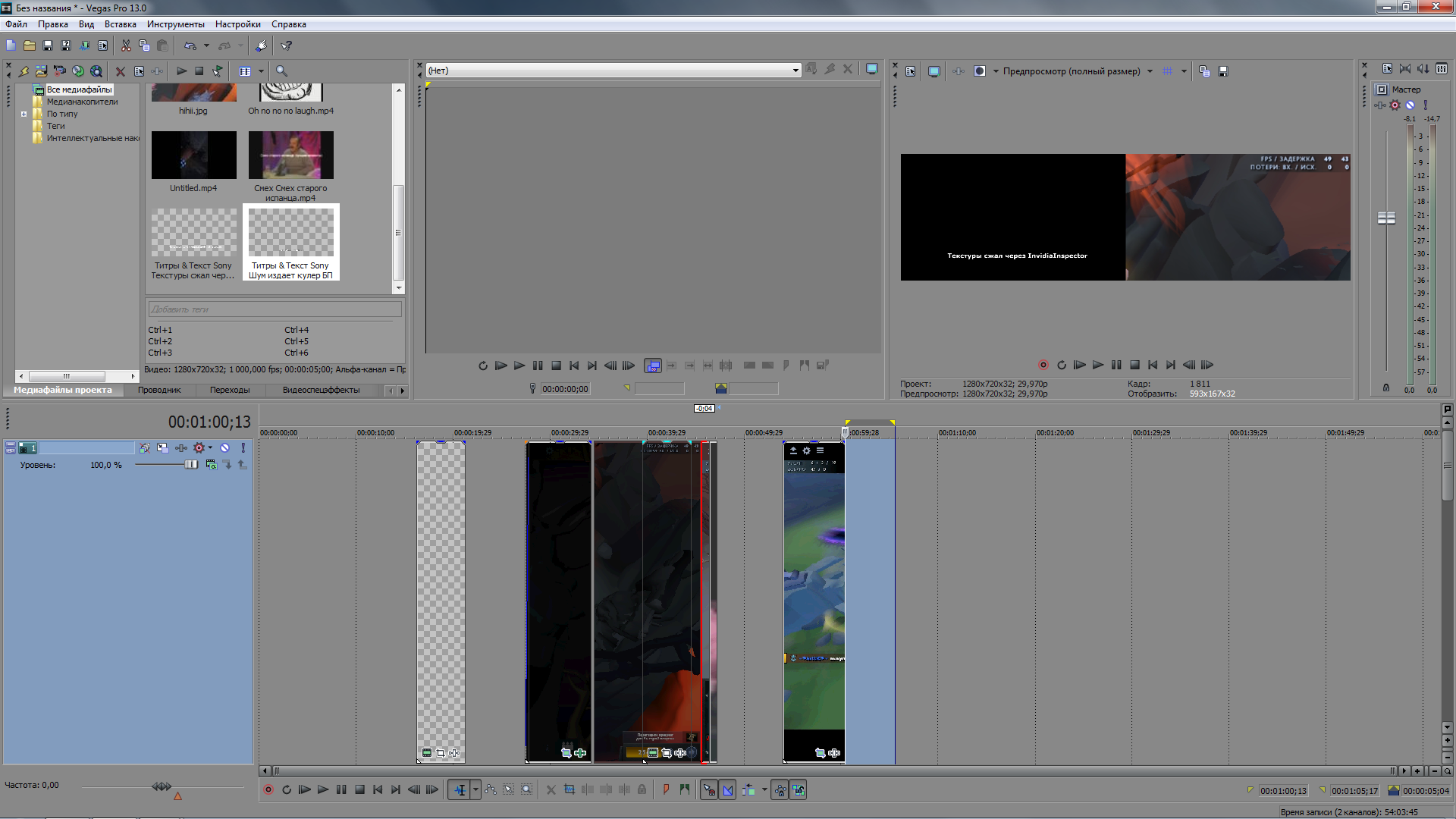
Task: Select the timeline Zoom Edit tool
Action: (527, 790)
